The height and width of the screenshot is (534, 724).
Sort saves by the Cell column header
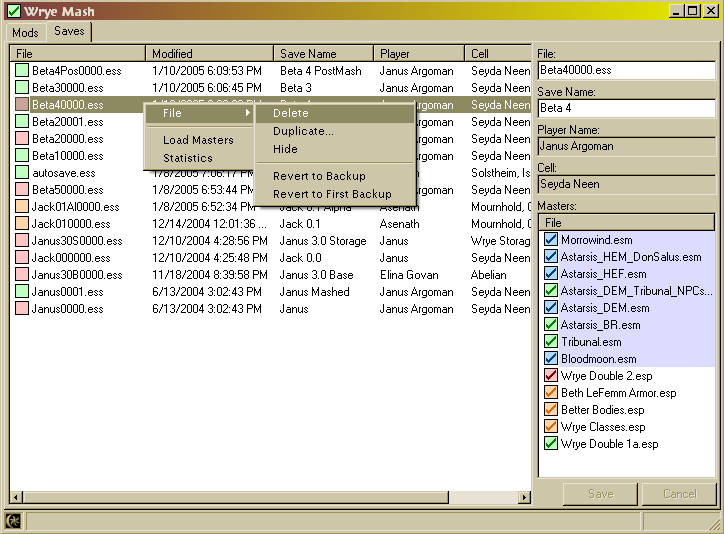498,54
